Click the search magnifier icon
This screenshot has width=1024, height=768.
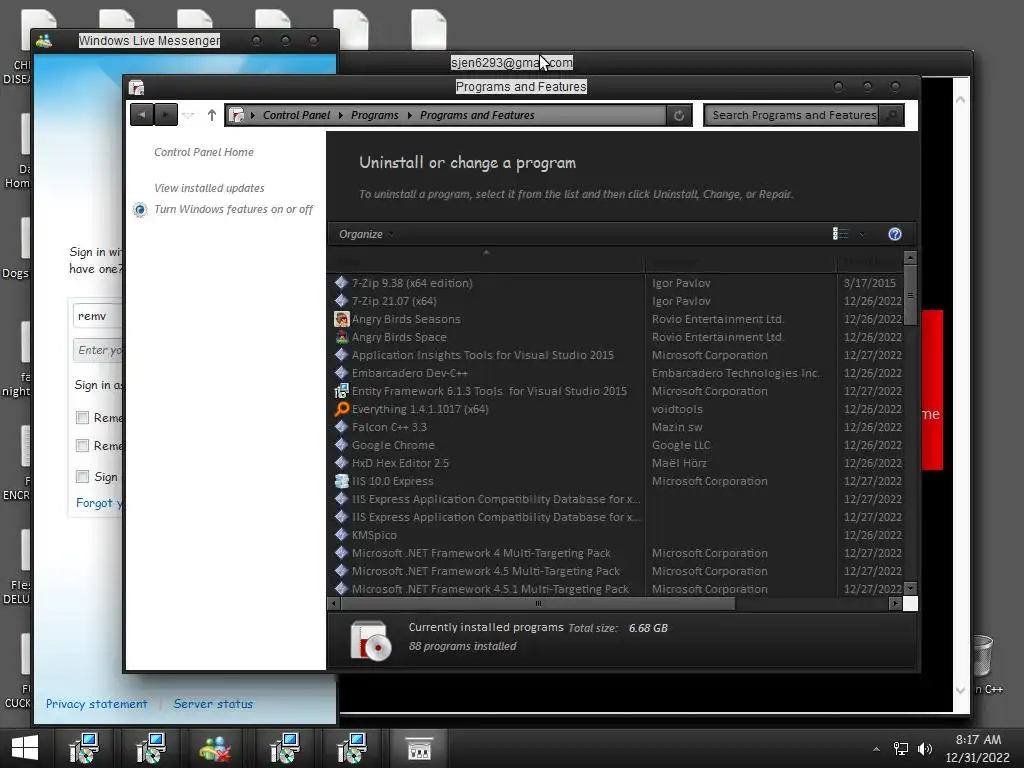(891, 115)
